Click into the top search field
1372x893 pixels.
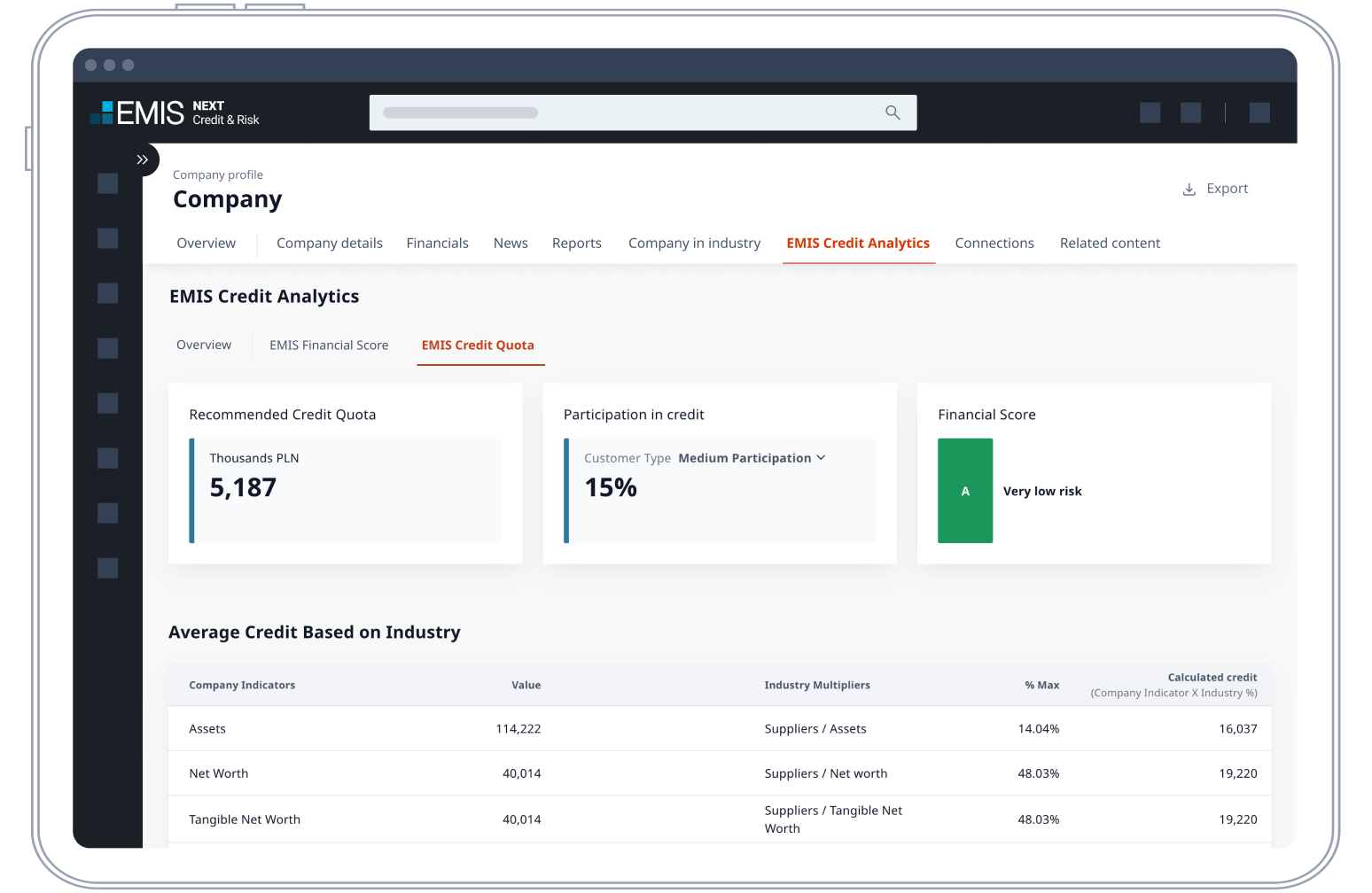pos(620,113)
